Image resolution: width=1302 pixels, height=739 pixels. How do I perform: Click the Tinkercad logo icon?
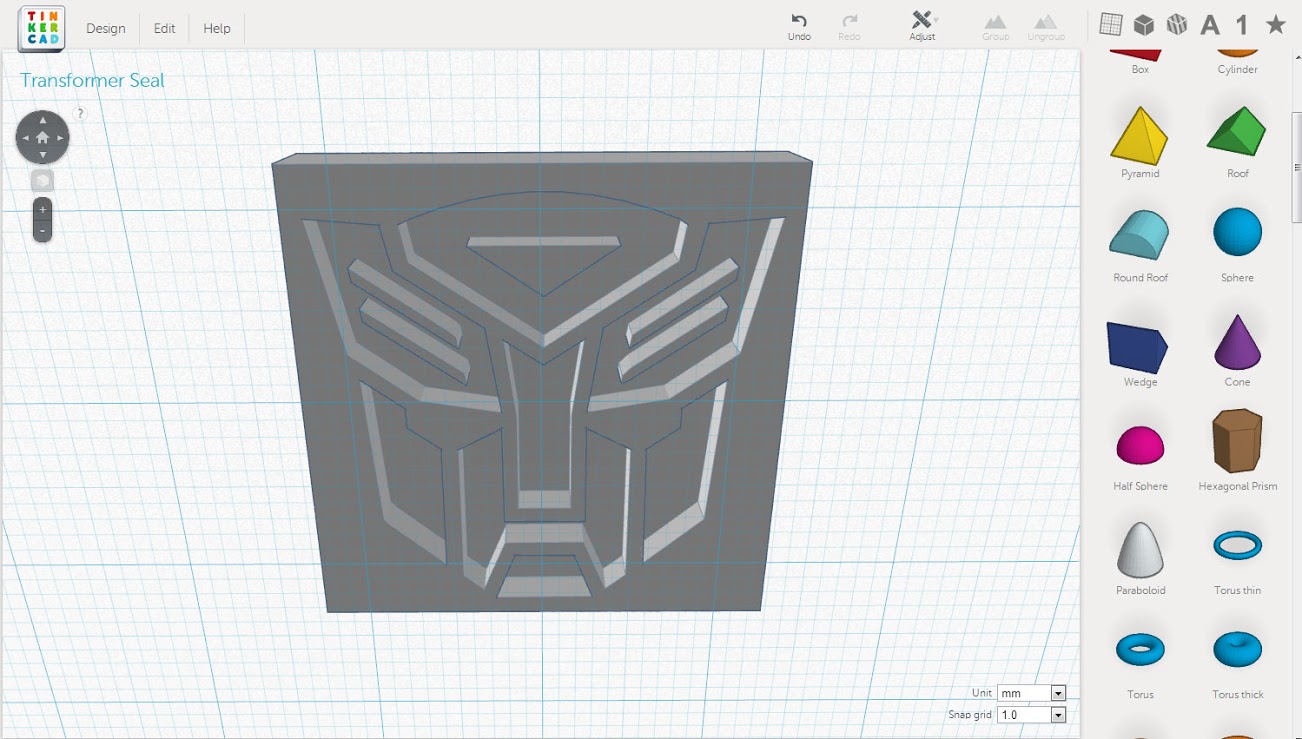pos(41,28)
